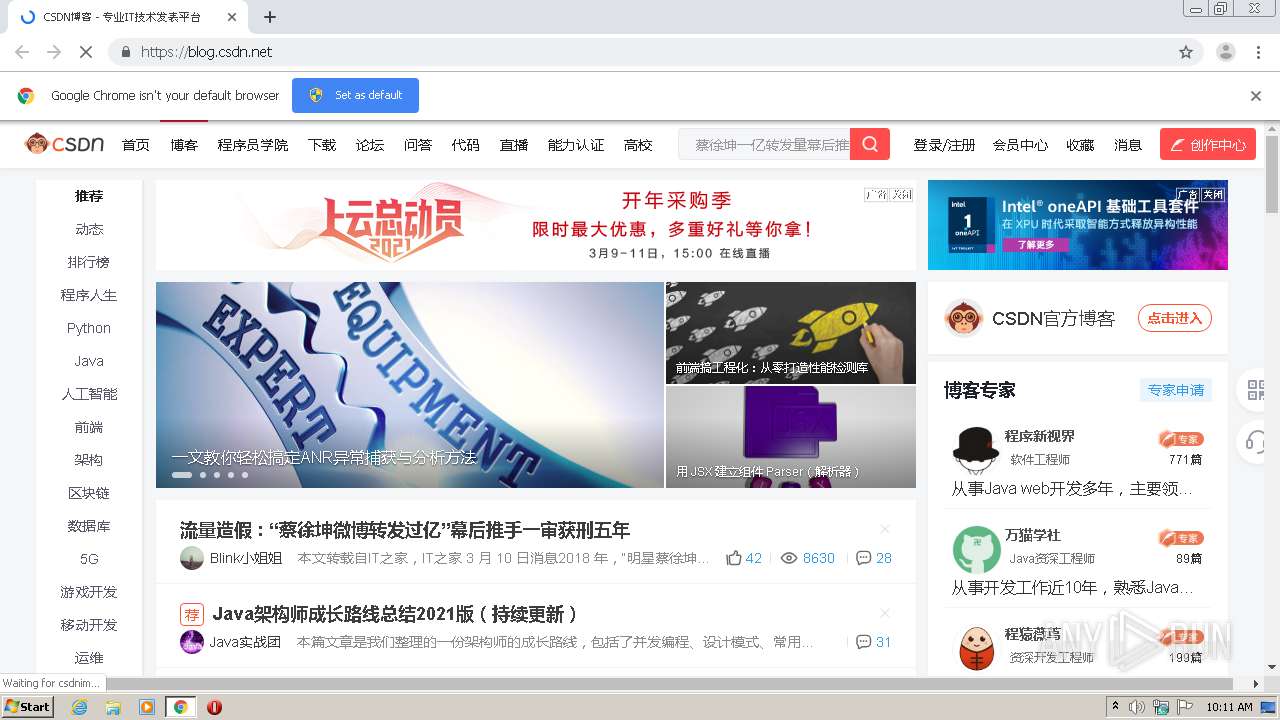This screenshot has width=1280, height=720.
Task: Open the Java架构师成长路线总结2021版 article
Action: pos(395,614)
